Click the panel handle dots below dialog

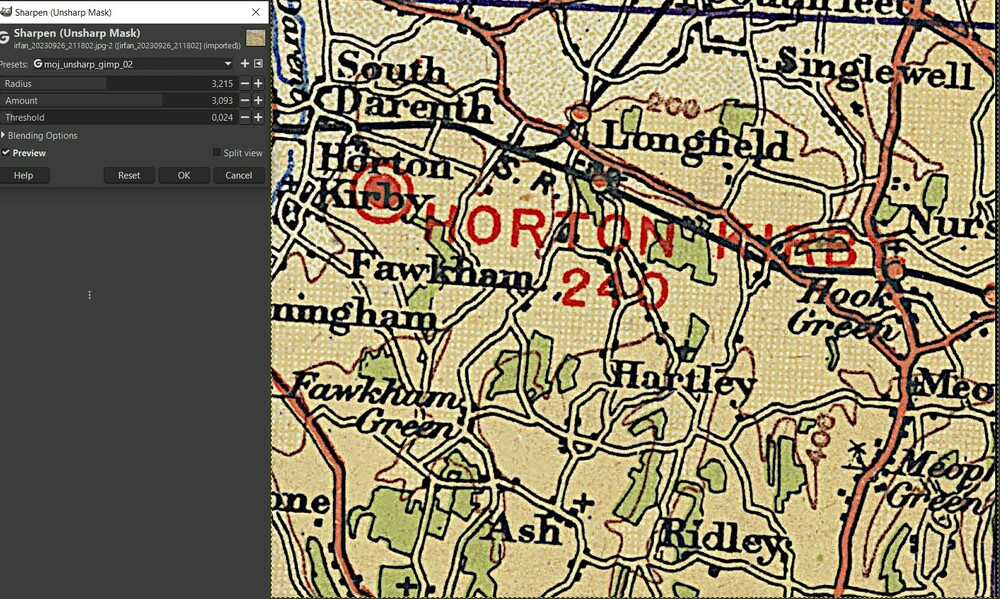[x=89, y=295]
